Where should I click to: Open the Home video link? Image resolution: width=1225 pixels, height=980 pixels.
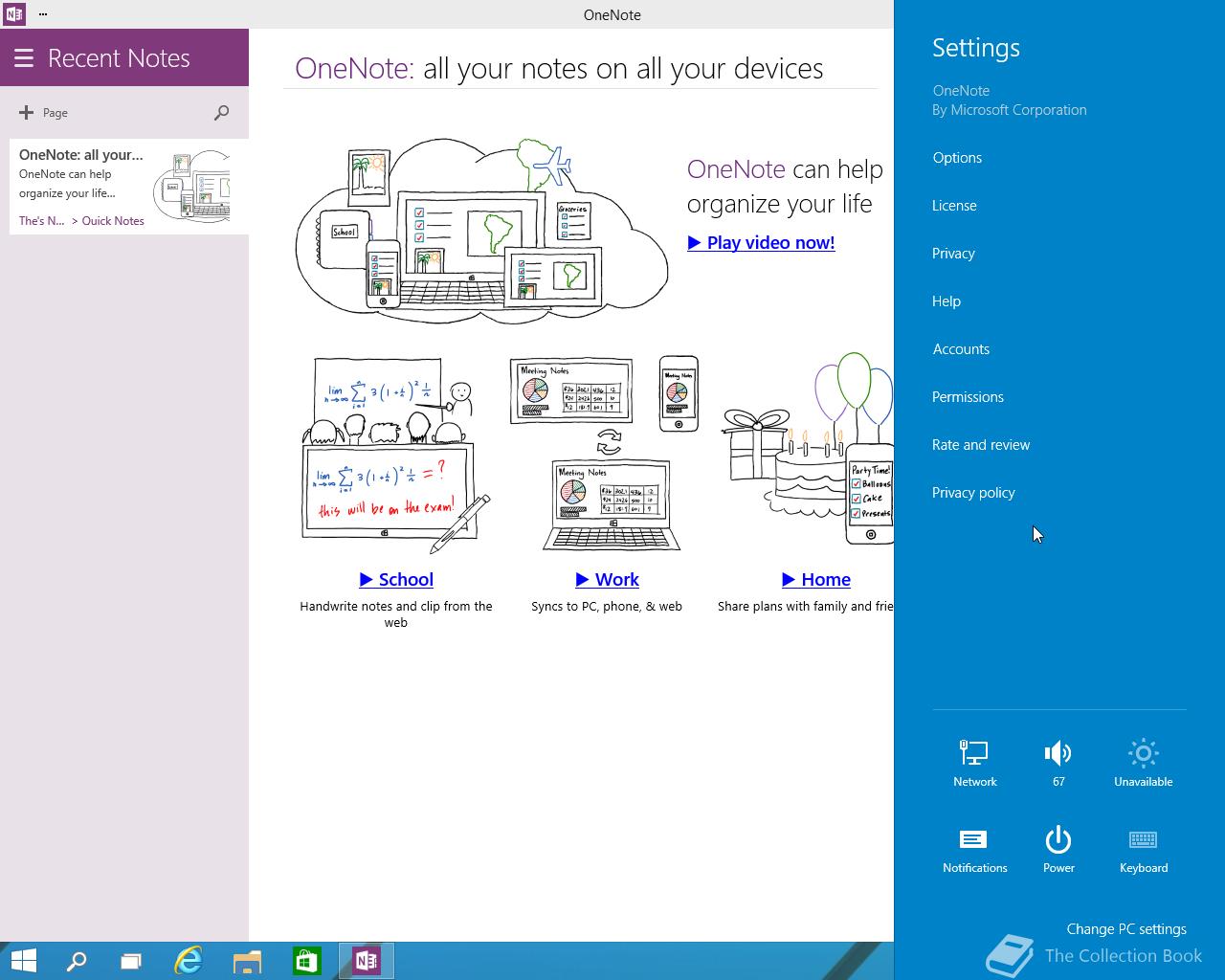pos(816,579)
